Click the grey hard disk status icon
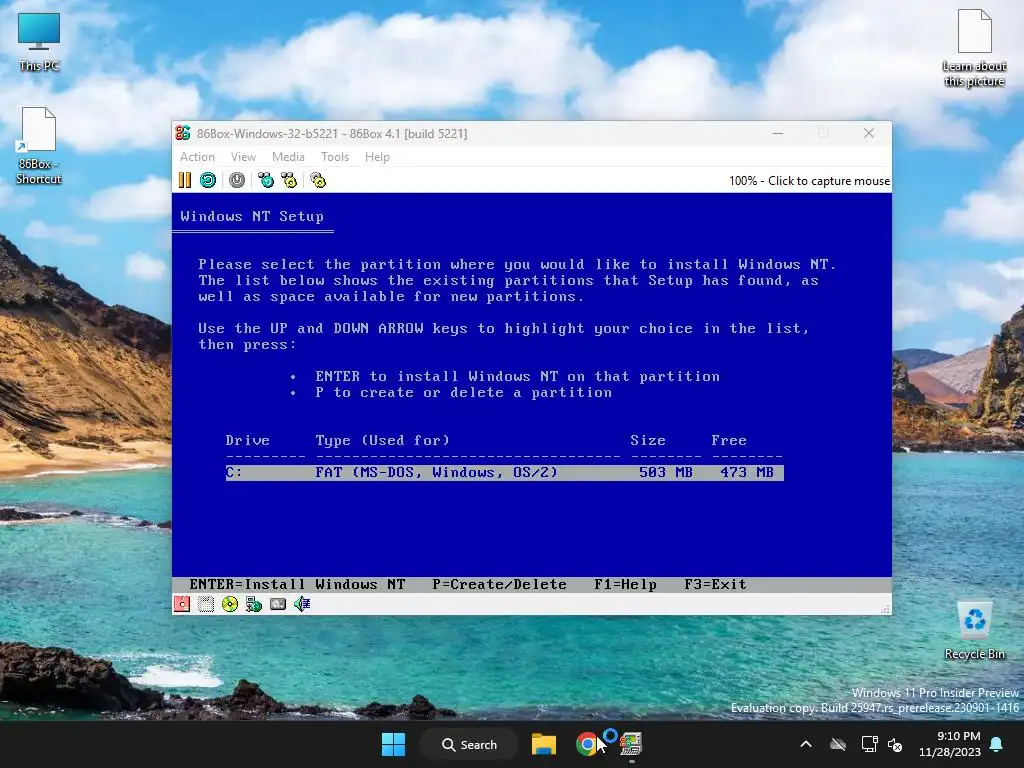This screenshot has width=1024, height=768. (x=278, y=604)
